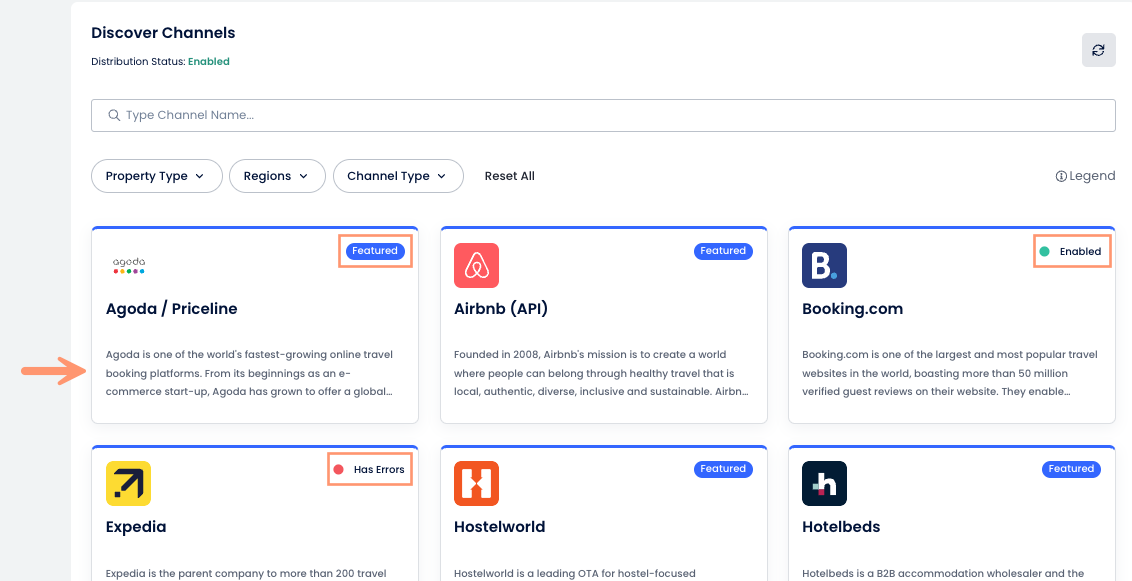Click the Hostelworld description 'leading OTA' text

point(575,574)
